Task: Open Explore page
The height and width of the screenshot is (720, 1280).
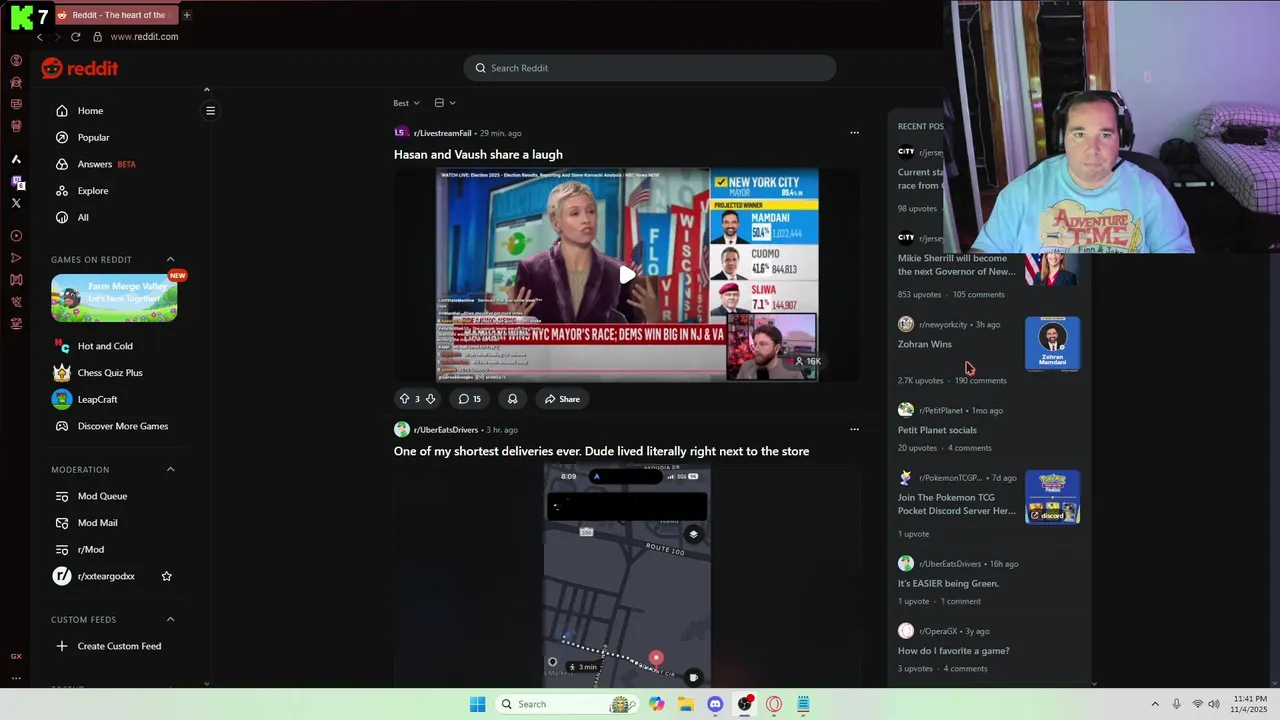Action: tap(93, 191)
